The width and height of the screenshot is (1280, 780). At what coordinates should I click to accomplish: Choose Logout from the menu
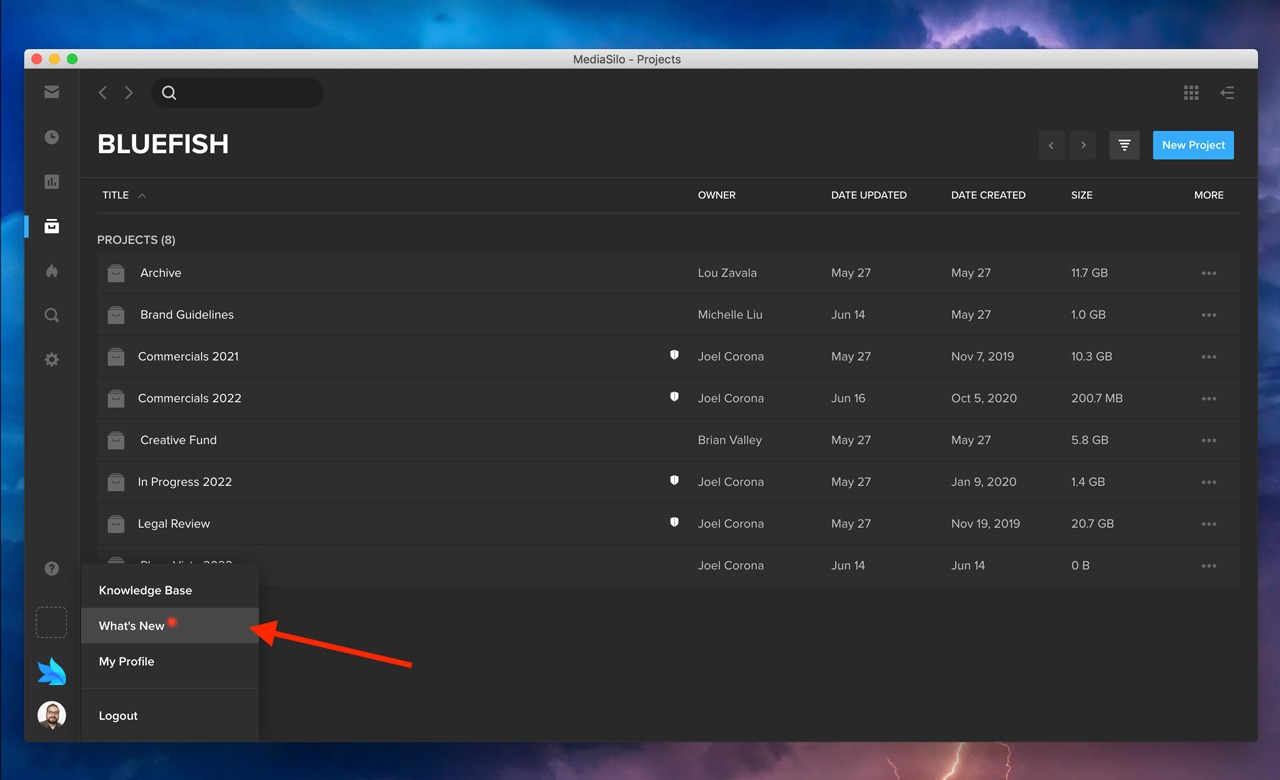pos(170,715)
